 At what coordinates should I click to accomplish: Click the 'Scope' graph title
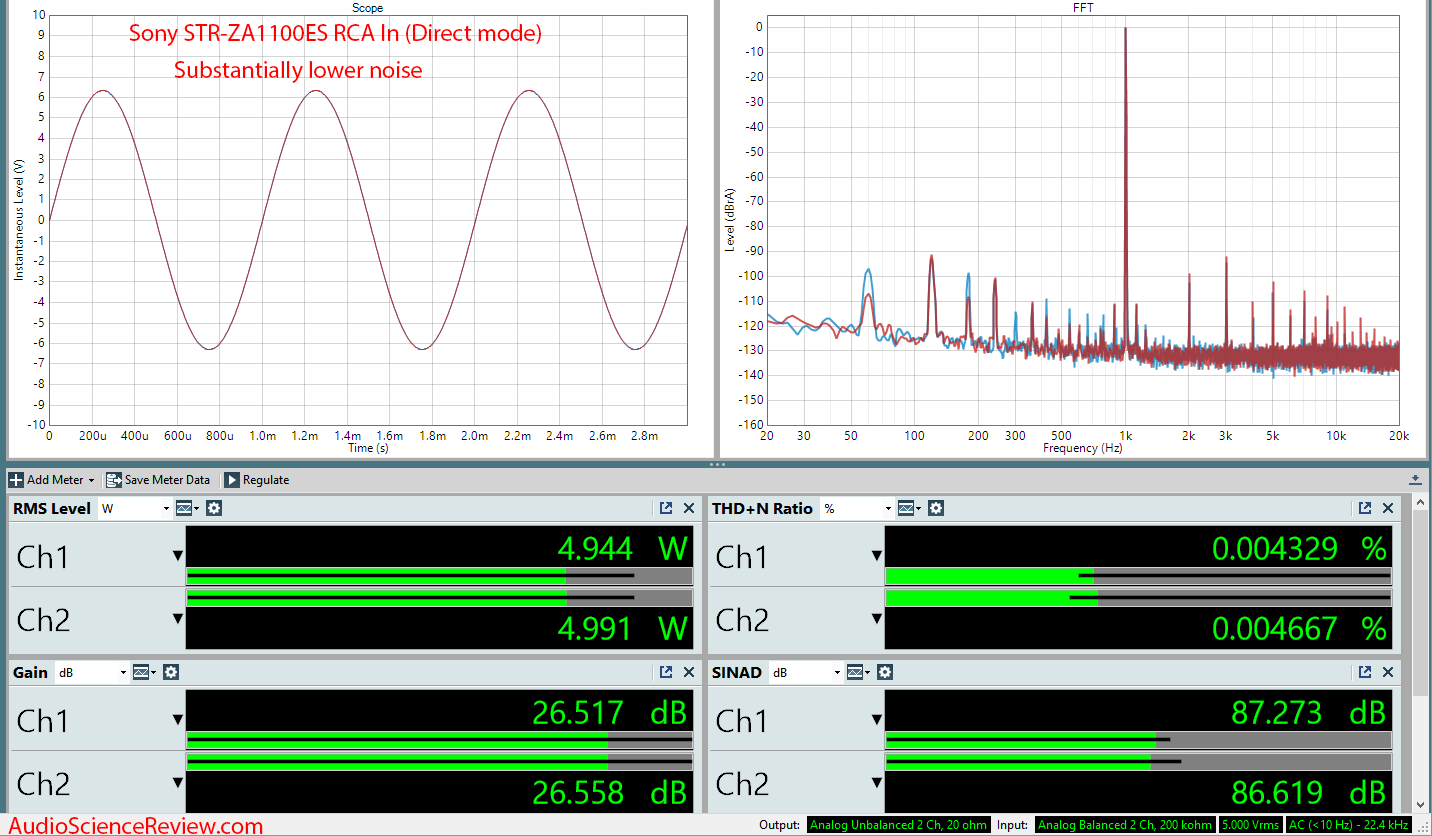coord(367,8)
